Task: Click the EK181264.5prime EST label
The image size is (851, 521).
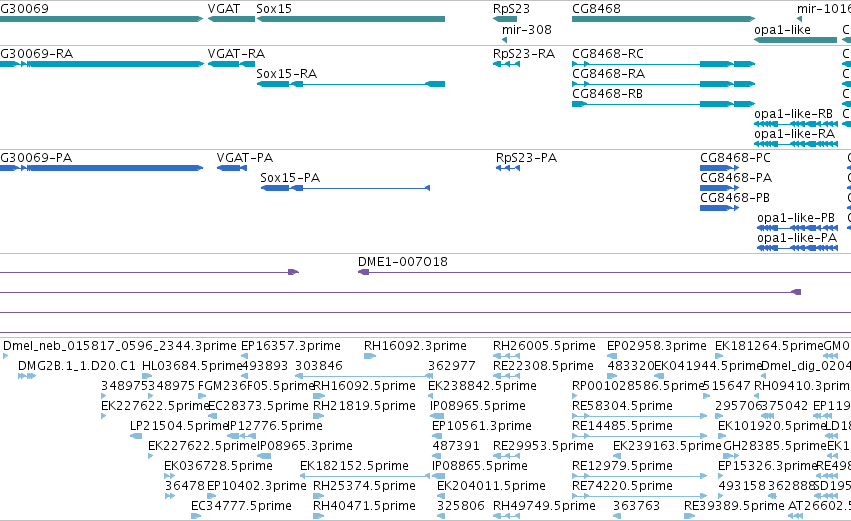Action: [x=769, y=346]
